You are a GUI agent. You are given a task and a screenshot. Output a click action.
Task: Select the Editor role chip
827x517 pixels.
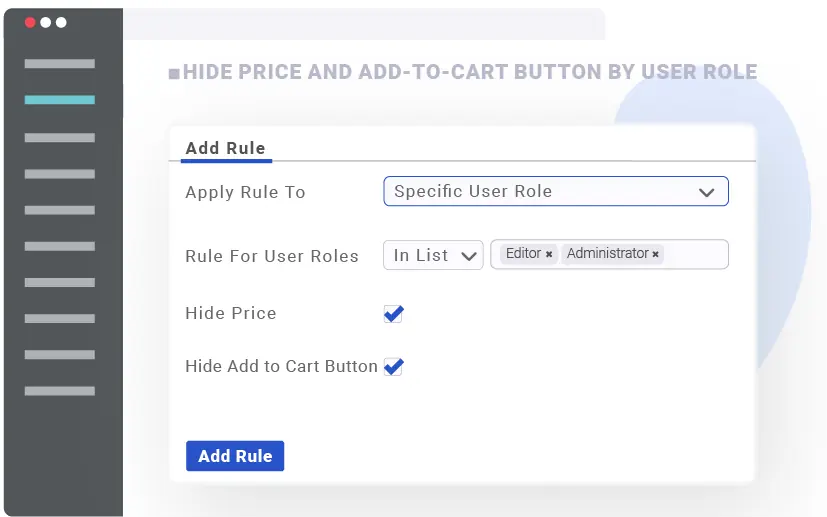pyautogui.click(x=523, y=254)
